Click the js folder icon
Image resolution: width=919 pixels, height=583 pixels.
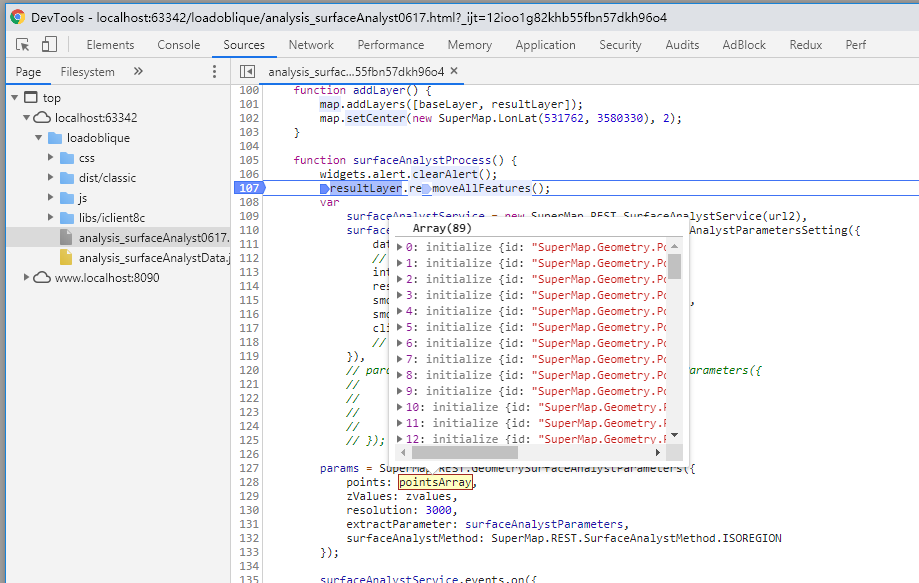click(67, 197)
